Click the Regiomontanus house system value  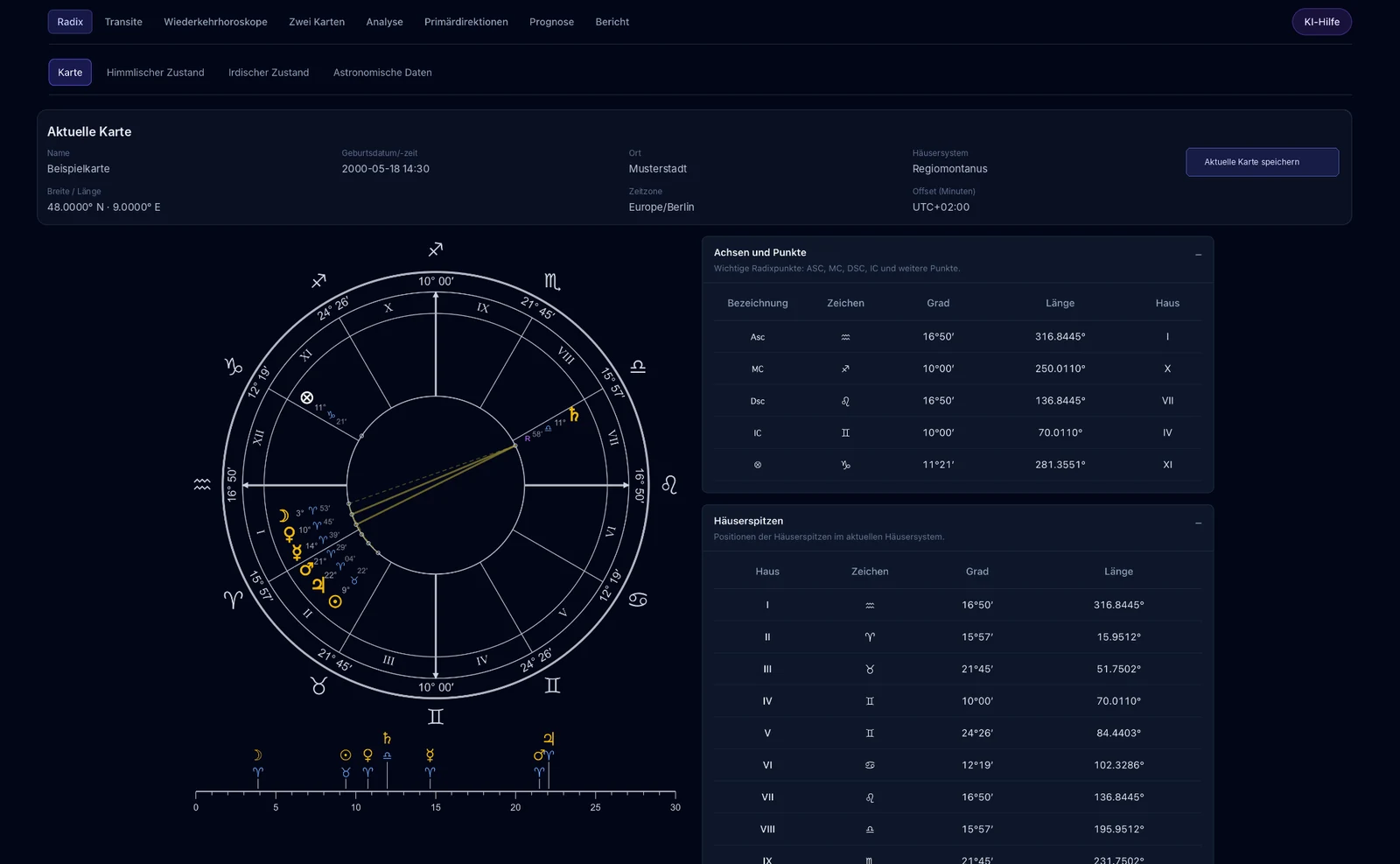[949, 169]
